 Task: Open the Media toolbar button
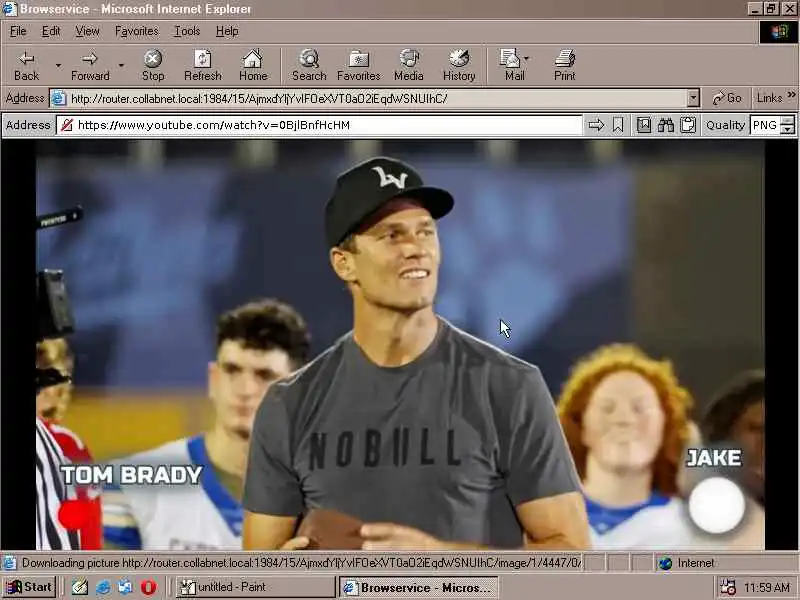tap(409, 65)
